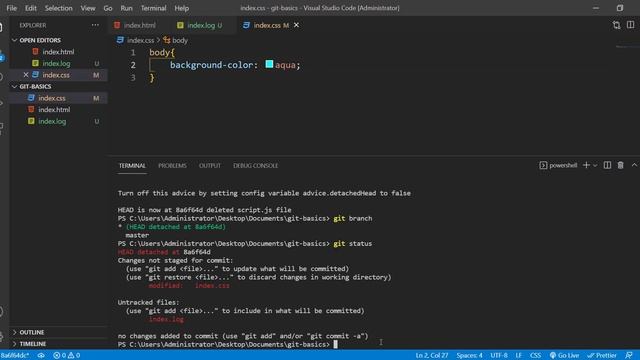Click the eye icon in status bar
The image size is (640, 360).
click(x=41, y=355)
